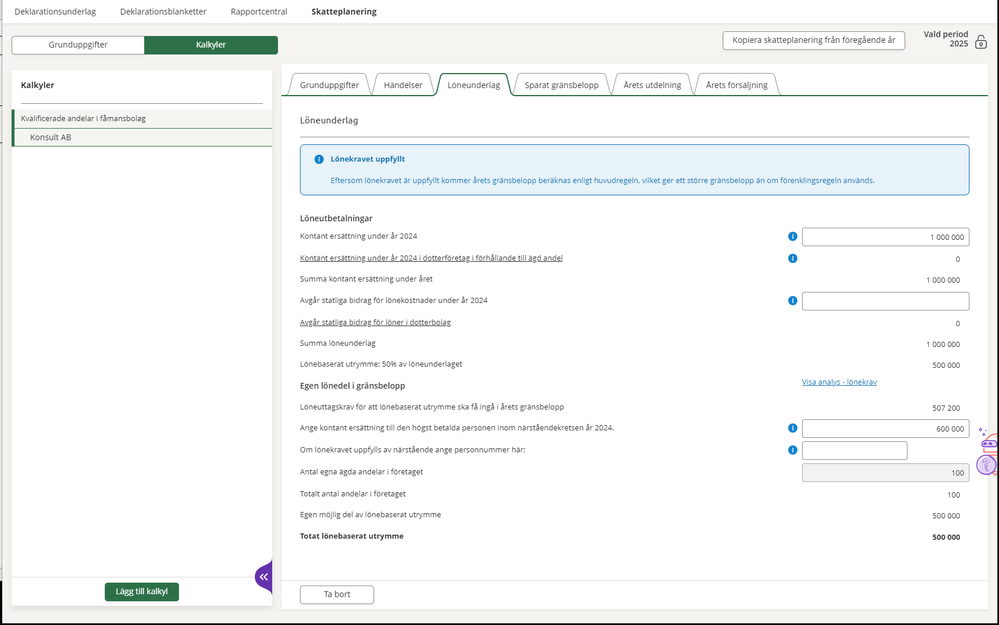Viewport: 999px width, 625px height.
Task: Click the Lägg till kalkyl button
Action: coord(141,592)
